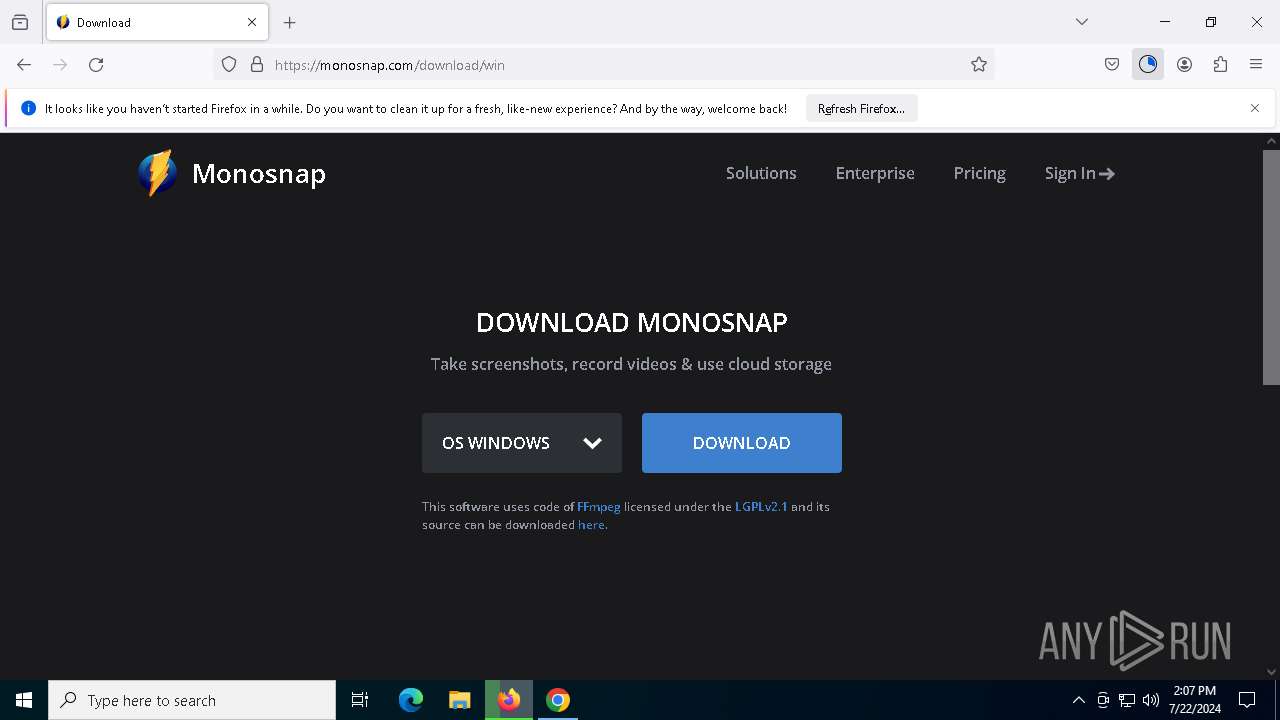Launch Google Chrome from taskbar

point(558,700)
